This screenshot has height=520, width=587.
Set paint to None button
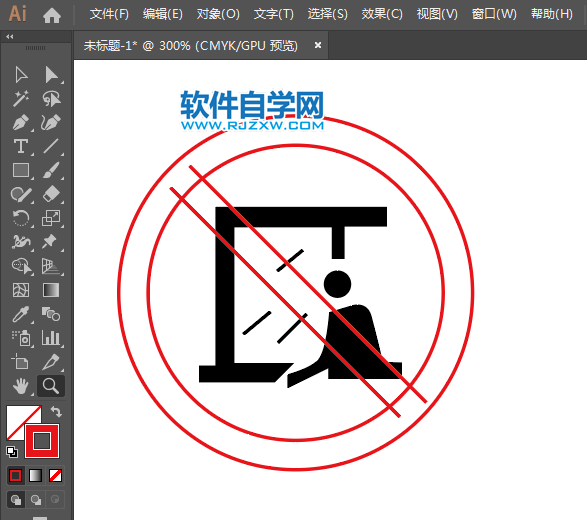coord(55,476)
